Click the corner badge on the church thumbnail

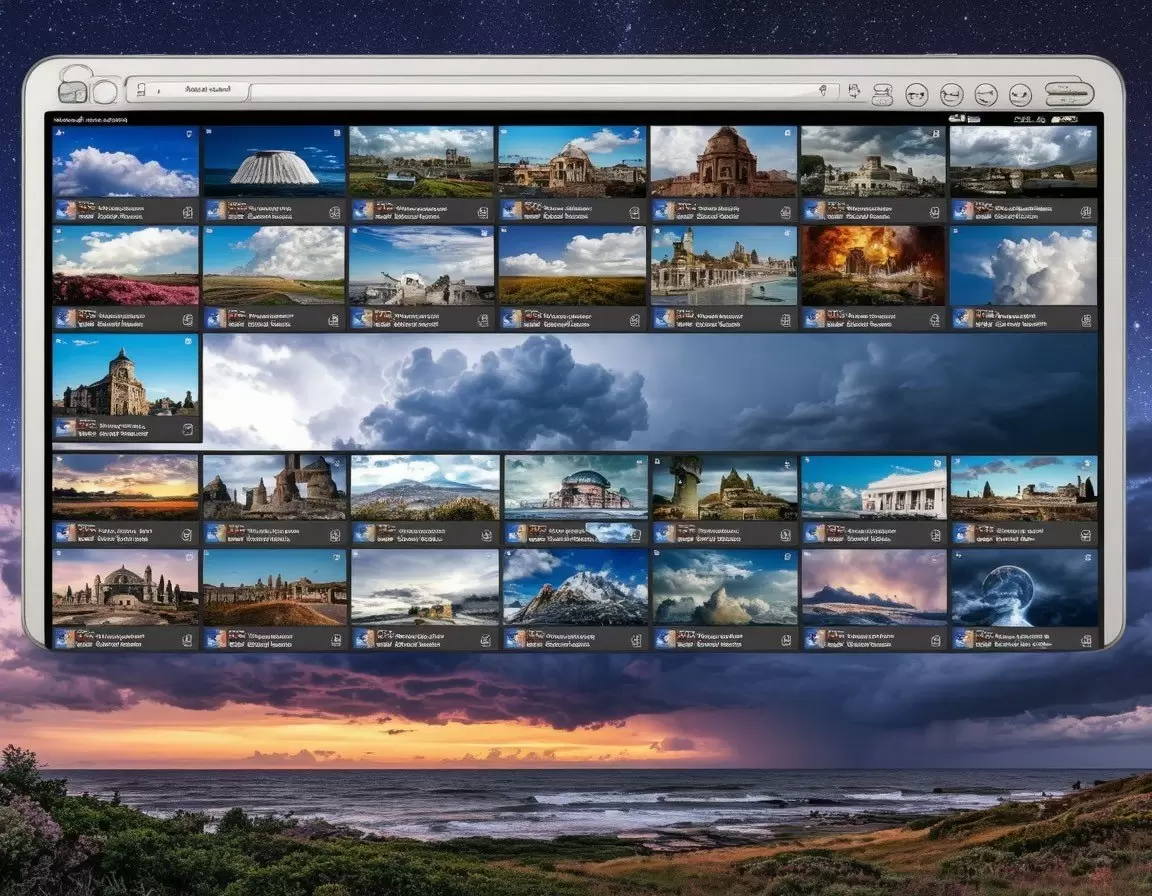tap(189, 343)
